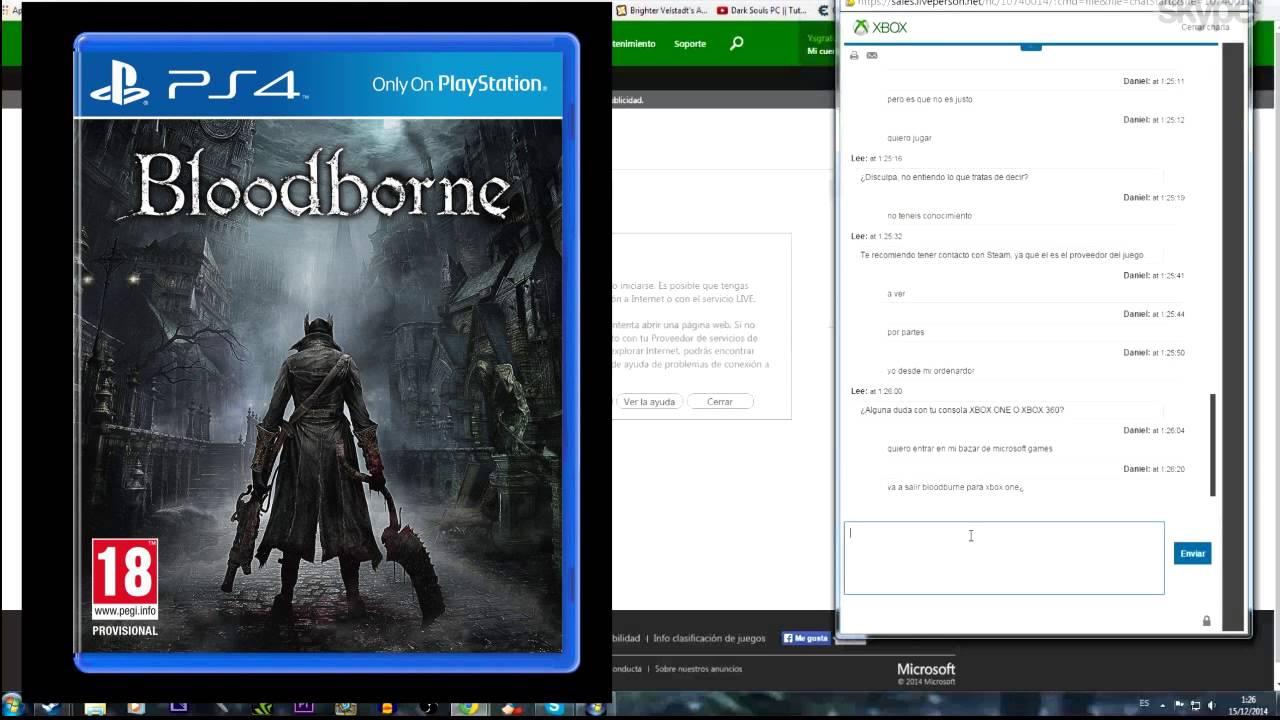Click message 'pero es que no es justo'
Screen dimensions: 1280x720
pyautogui.click(x=930, y=99)
